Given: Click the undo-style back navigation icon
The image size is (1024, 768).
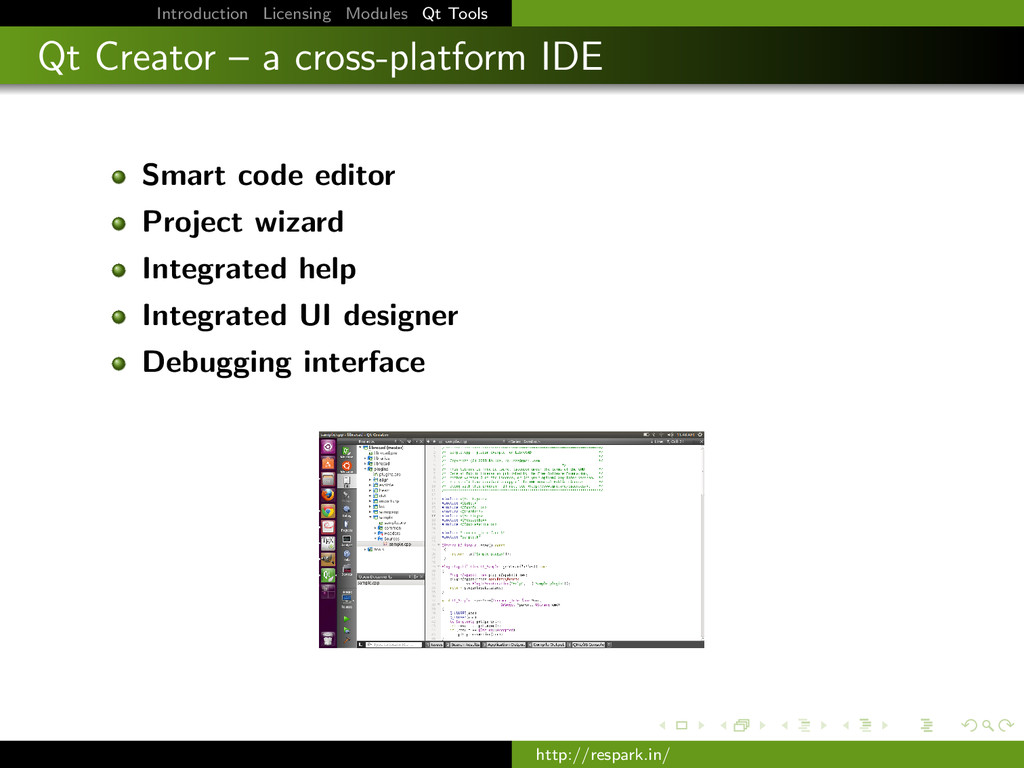Looking at the screenshot, I should pos(970,726).
